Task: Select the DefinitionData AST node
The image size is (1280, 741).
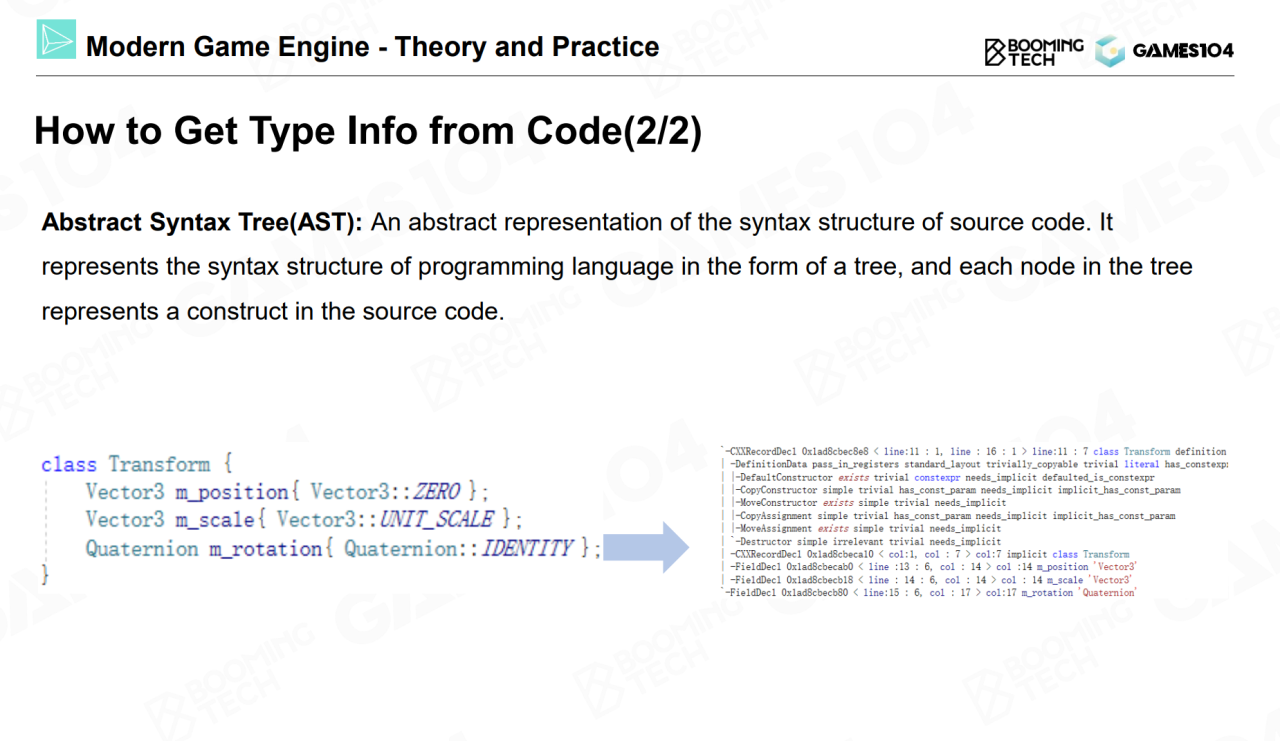Action: (977, 464)
